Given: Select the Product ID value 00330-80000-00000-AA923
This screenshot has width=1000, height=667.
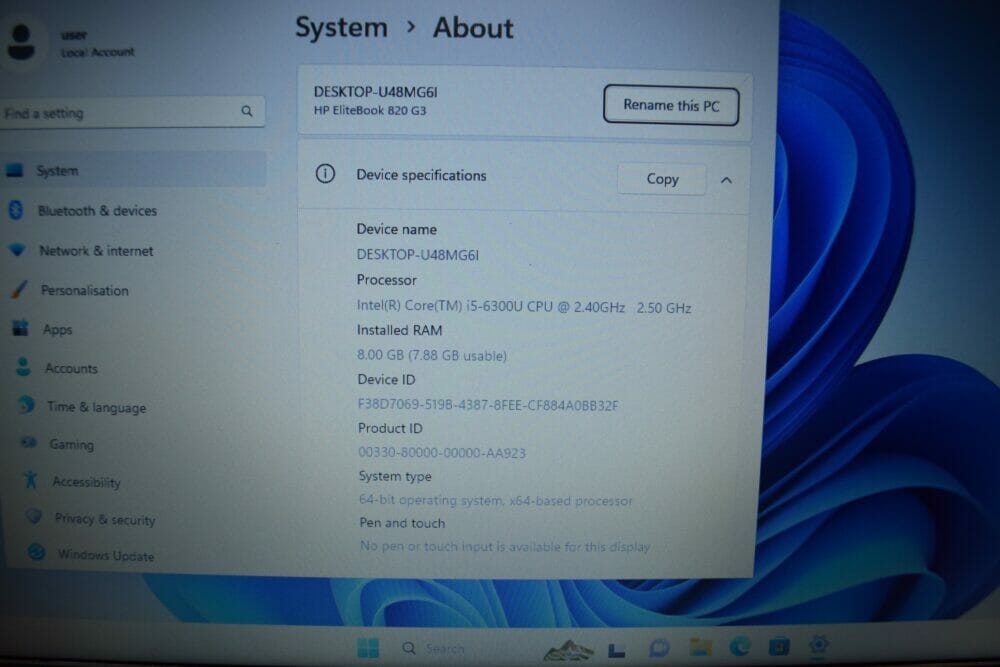Looking at the screenshot, I should coord(442,453).
